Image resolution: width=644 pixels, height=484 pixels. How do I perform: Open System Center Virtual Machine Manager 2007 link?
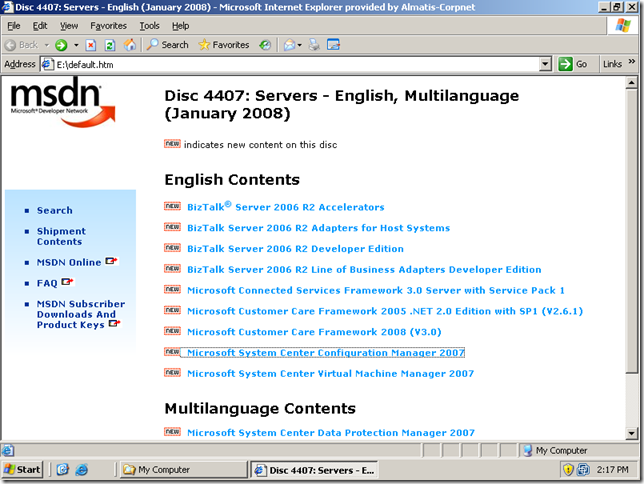click(x=330, y=373)
